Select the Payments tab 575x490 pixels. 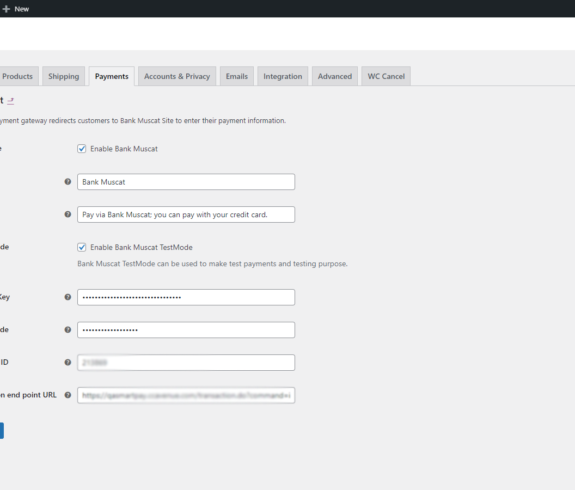pyautogui.click(x=111, y=76)
